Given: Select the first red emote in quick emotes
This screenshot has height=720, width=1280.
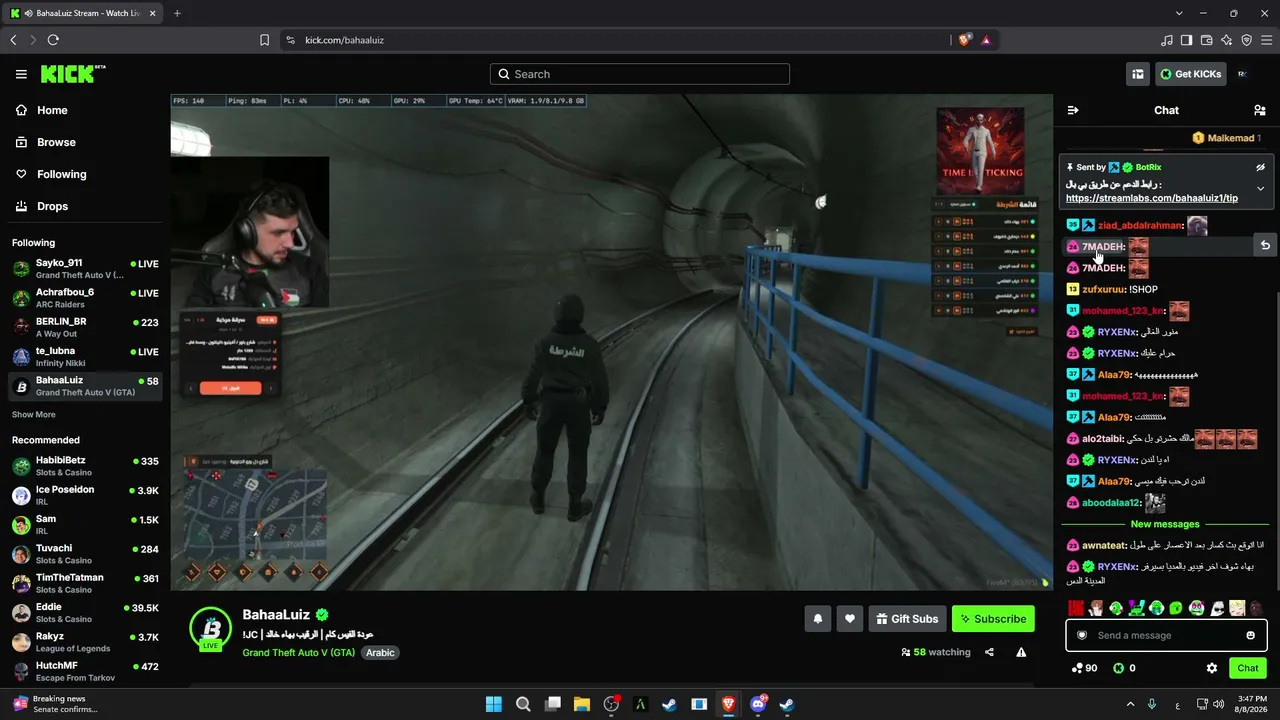Looking at the screenshot, I should 1076,608.
